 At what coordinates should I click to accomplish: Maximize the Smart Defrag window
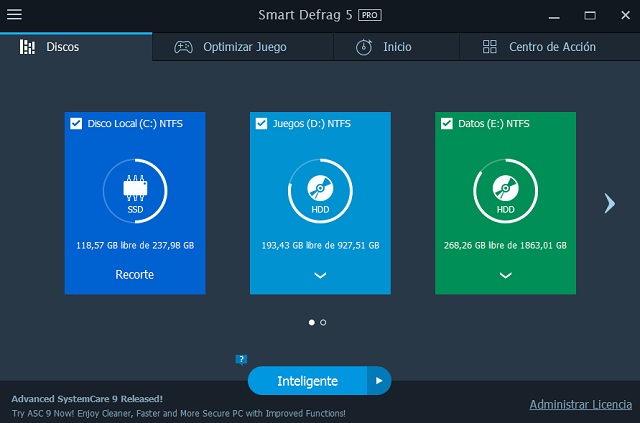point(590,16)
